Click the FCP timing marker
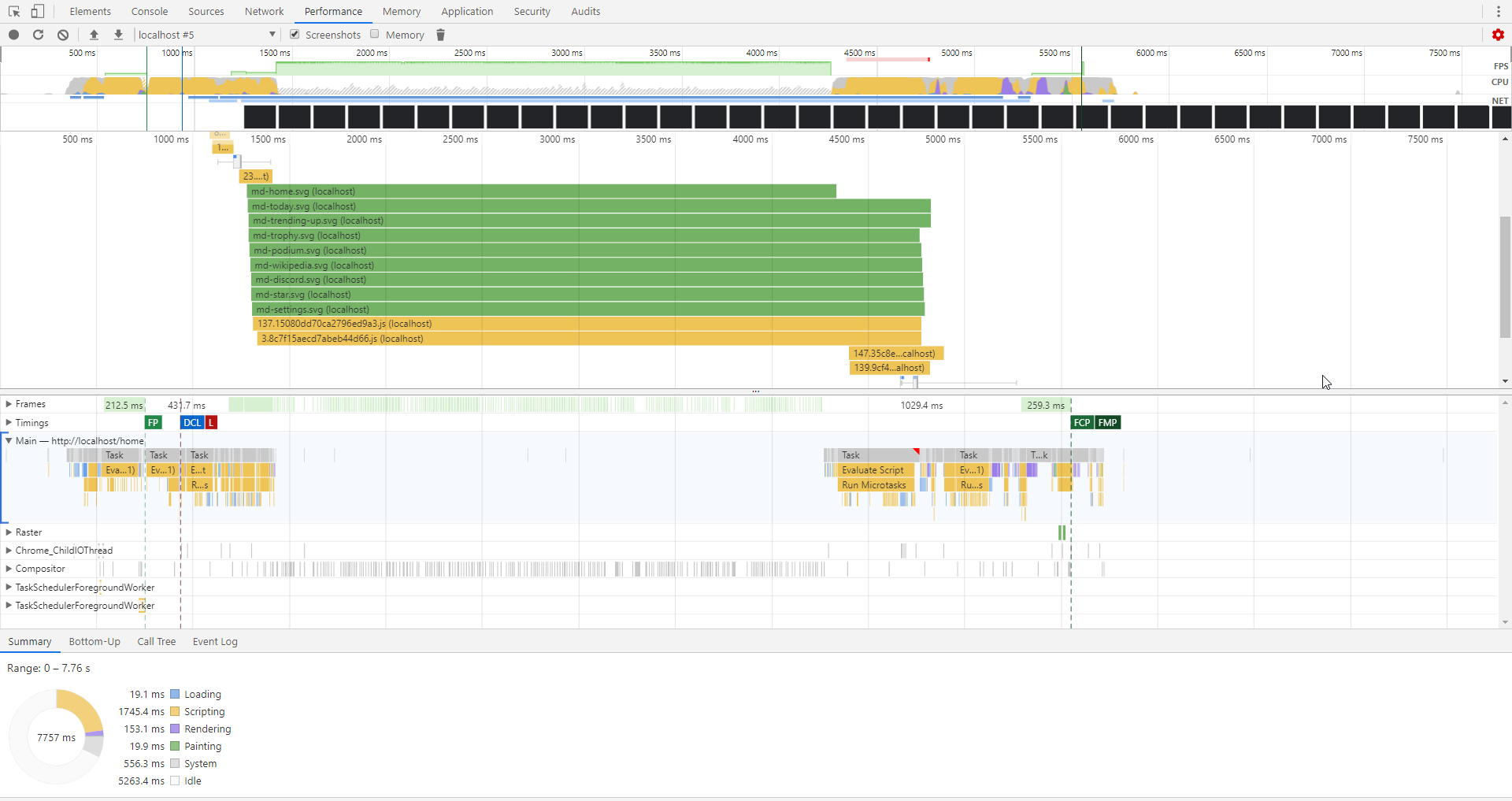Screen dimensions: 1512x801 click(1083, 423)
